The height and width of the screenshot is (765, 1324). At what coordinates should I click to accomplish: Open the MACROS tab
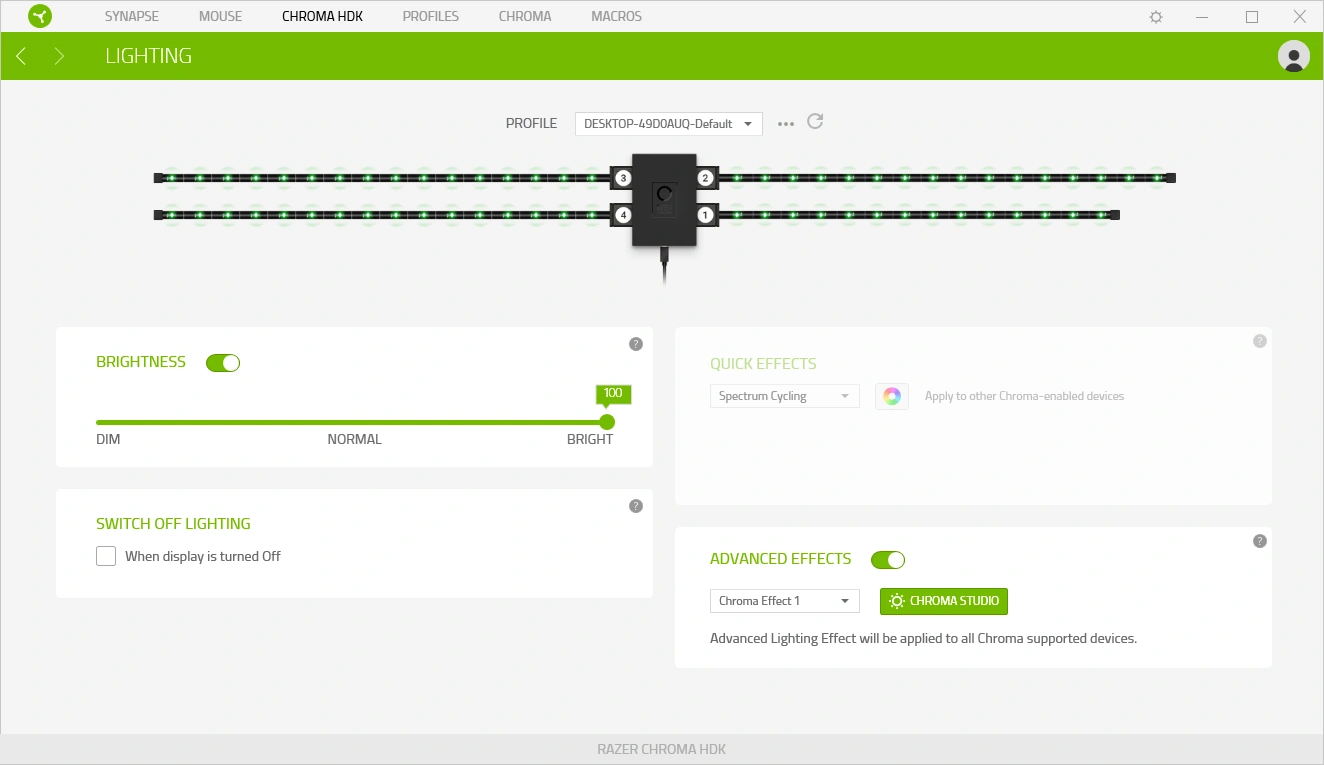616,16
